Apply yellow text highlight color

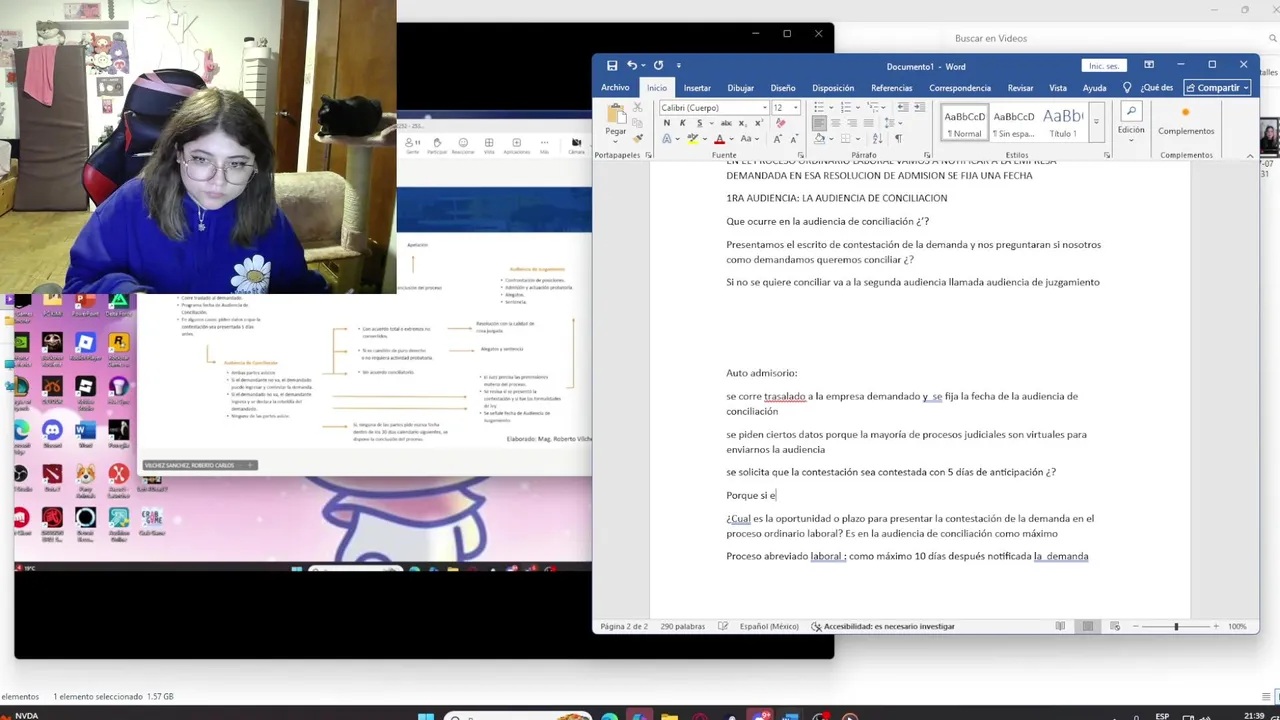[693, 139]
